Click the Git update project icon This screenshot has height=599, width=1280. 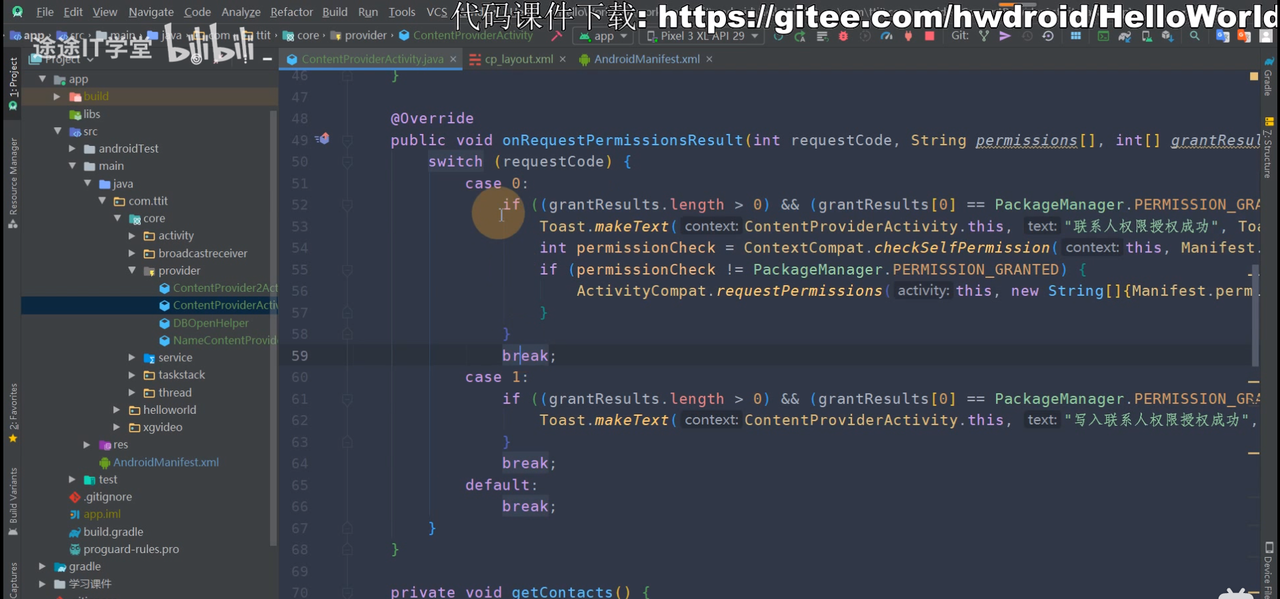click(x=984, y=36)
